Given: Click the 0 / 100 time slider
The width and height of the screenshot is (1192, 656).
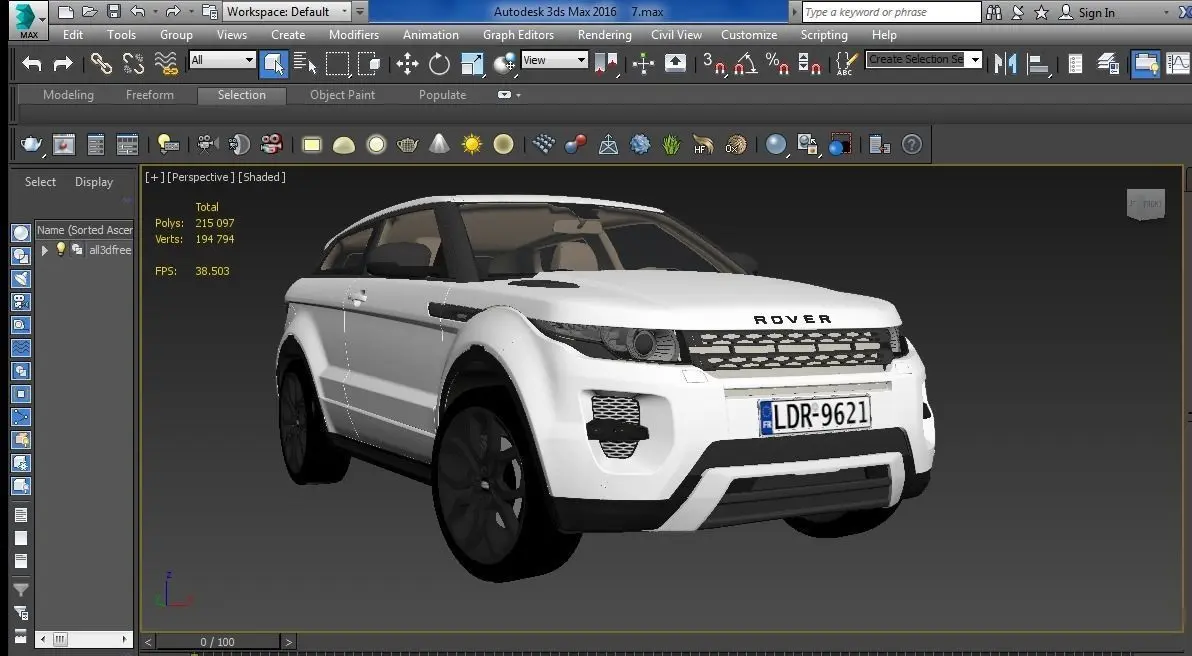Looking at the screenshot, I should (217, 642).
